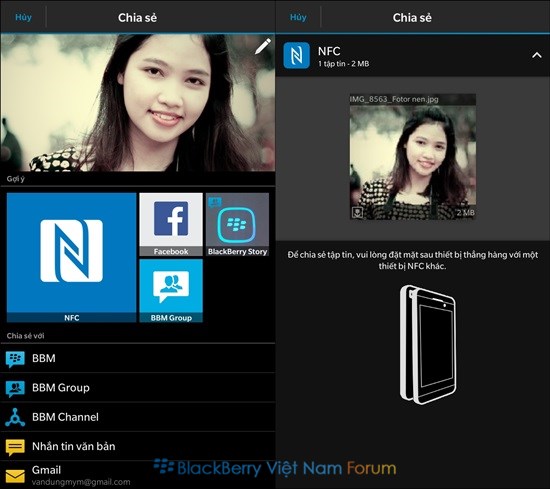The height and width of the screenshot is (489, 550).
Task: Tap the large portrait photo preview
Action: point(138,103)
